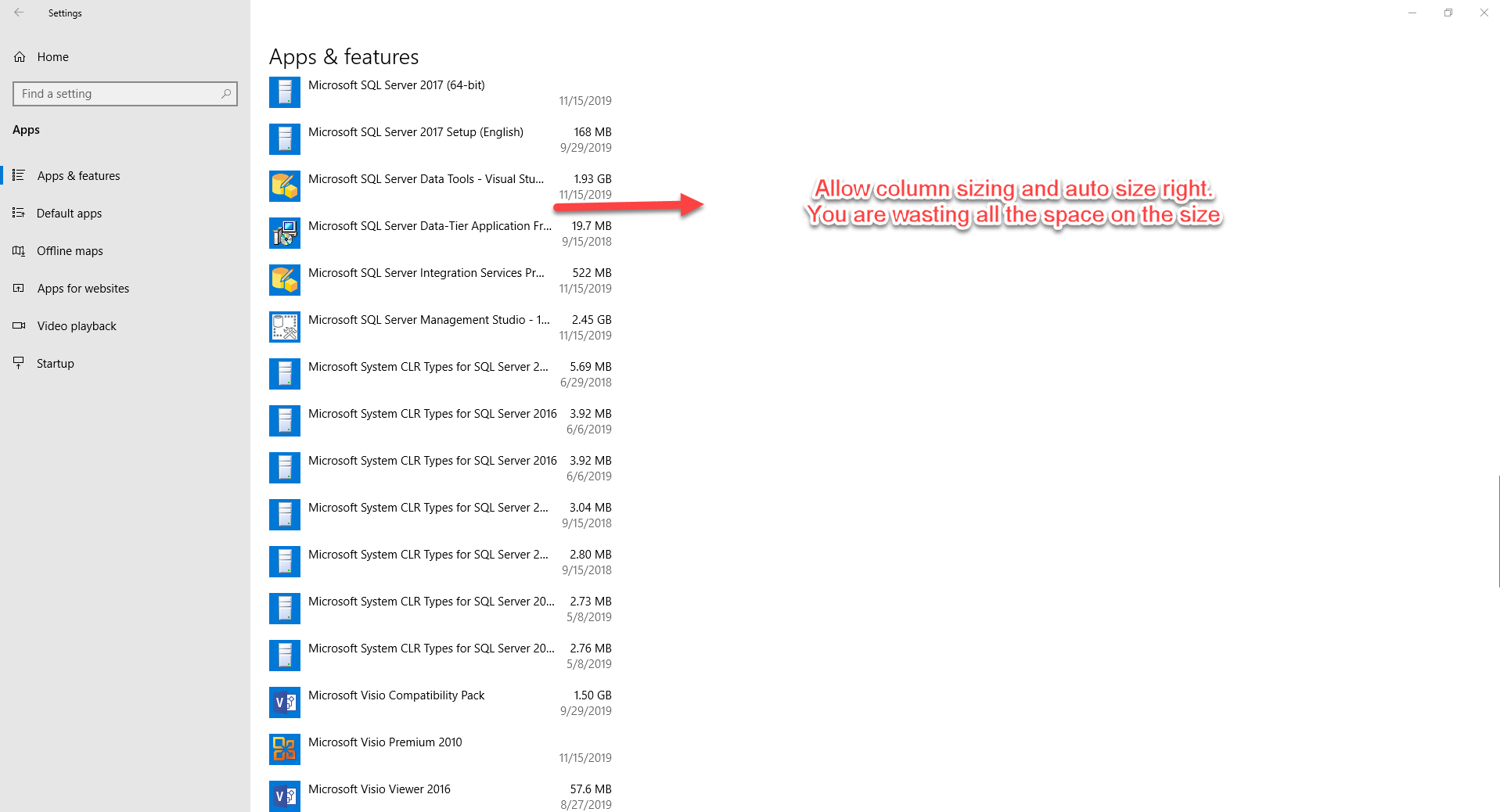Click icon of the 5.69 MB CLR Types app
Image resolution: width=1500 pixels, height=812 pixels.
pos(285,374)
